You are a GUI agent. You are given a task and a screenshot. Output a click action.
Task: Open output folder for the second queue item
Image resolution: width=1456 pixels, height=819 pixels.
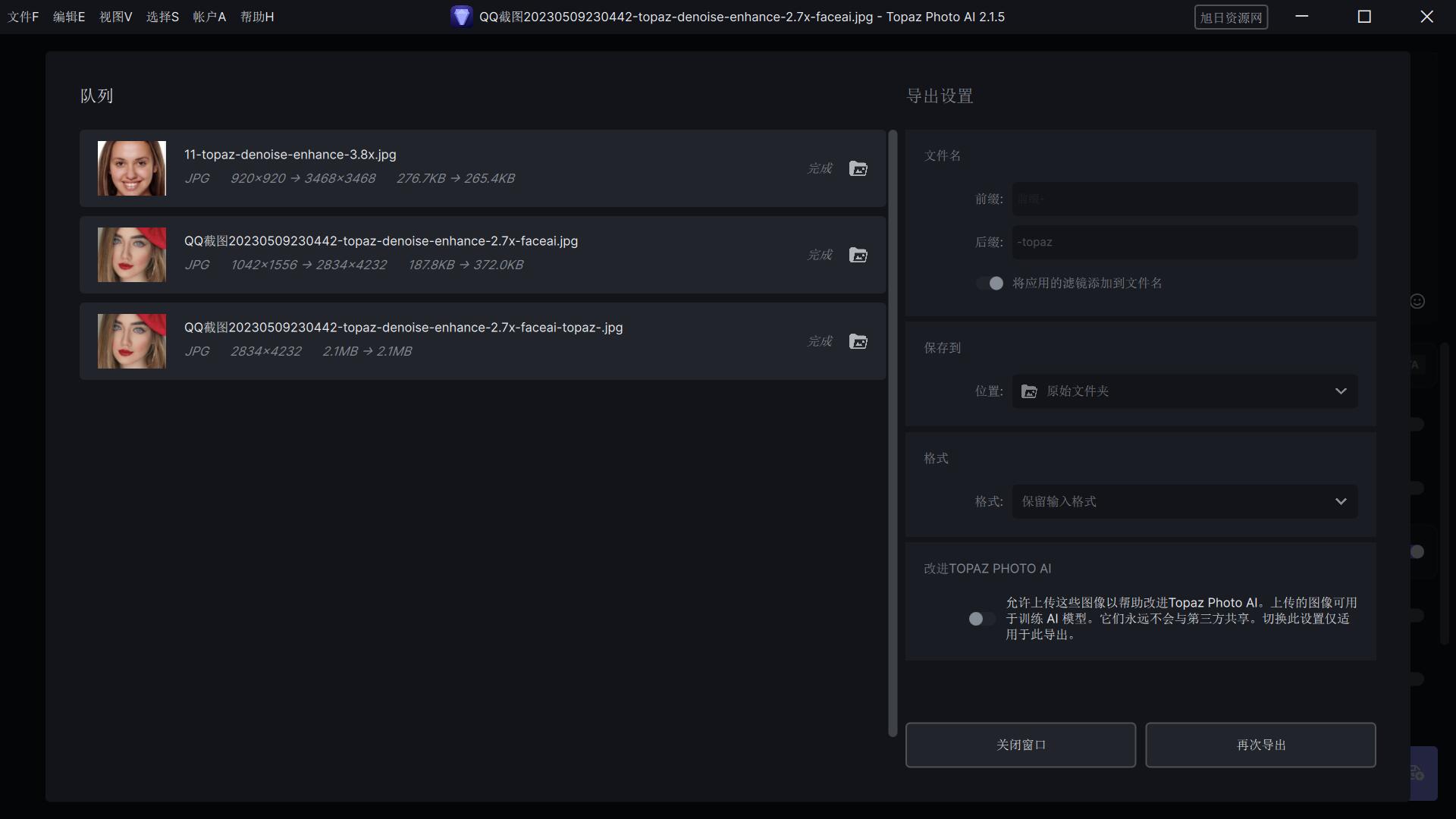click(x=858, y=255)
